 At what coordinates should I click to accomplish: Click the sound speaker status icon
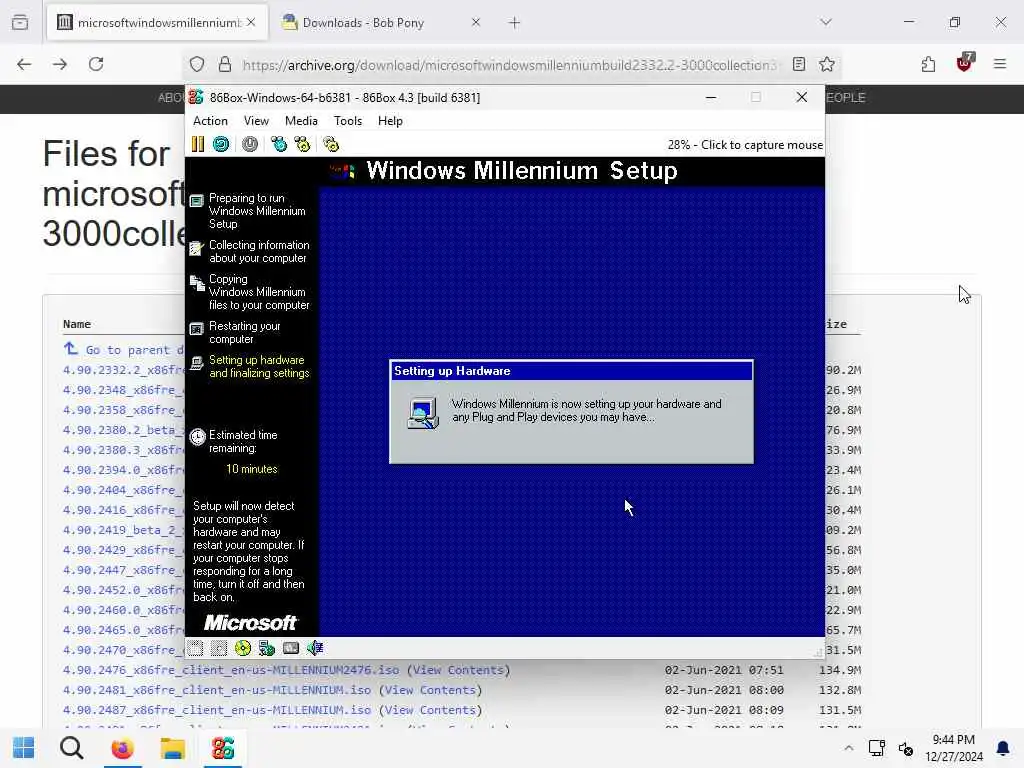click(315, 648)
